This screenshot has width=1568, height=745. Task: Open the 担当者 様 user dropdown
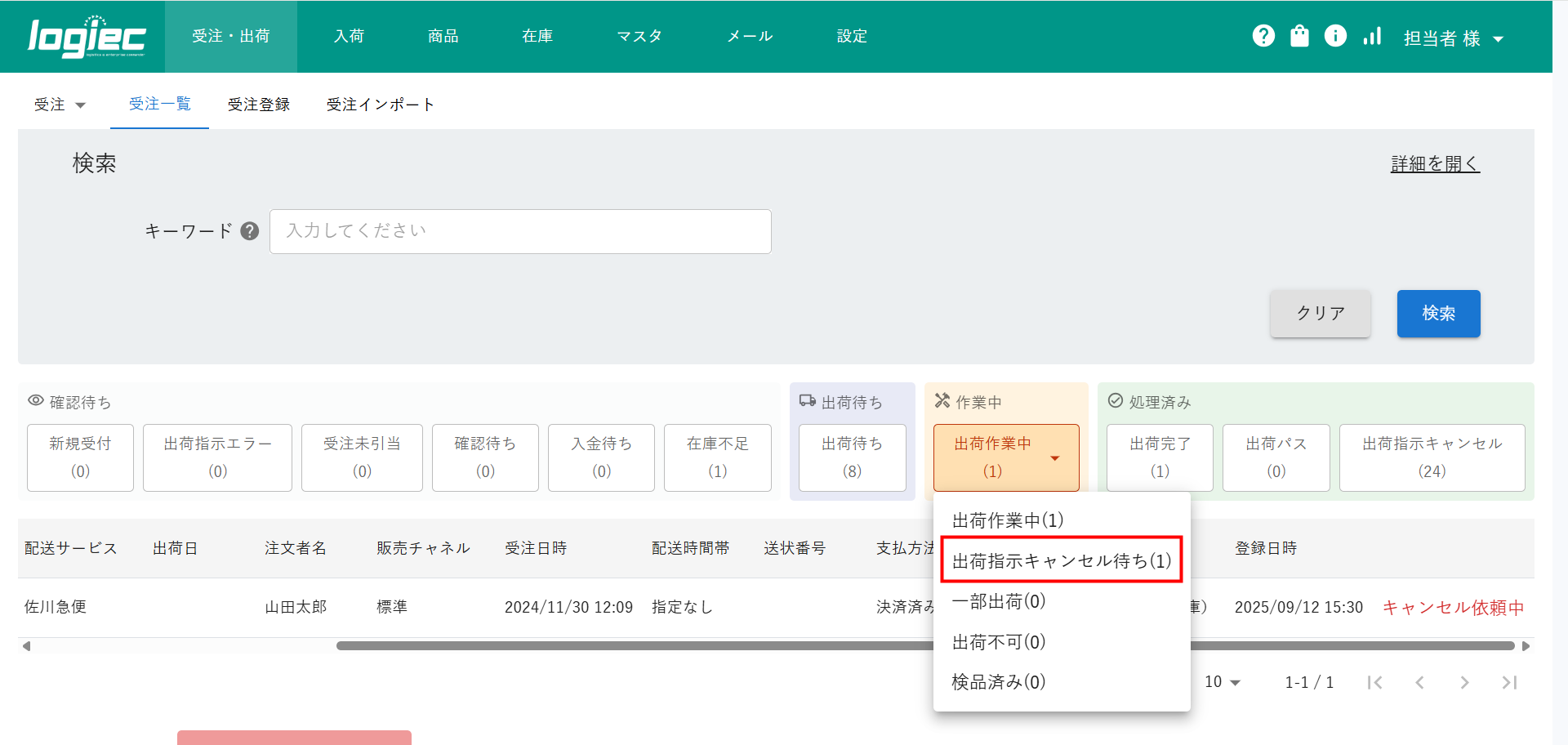tap(1453, 38)
